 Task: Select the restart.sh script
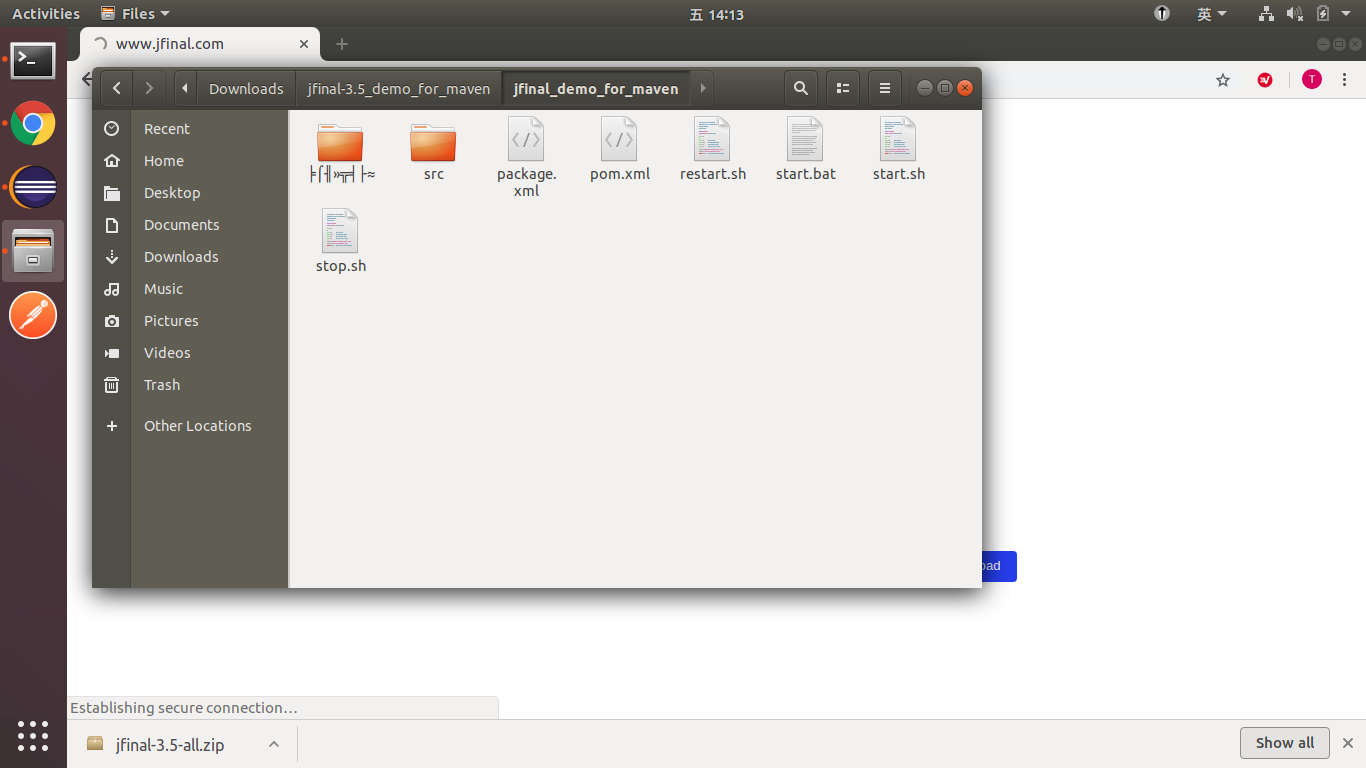click(x=712, y=150)
